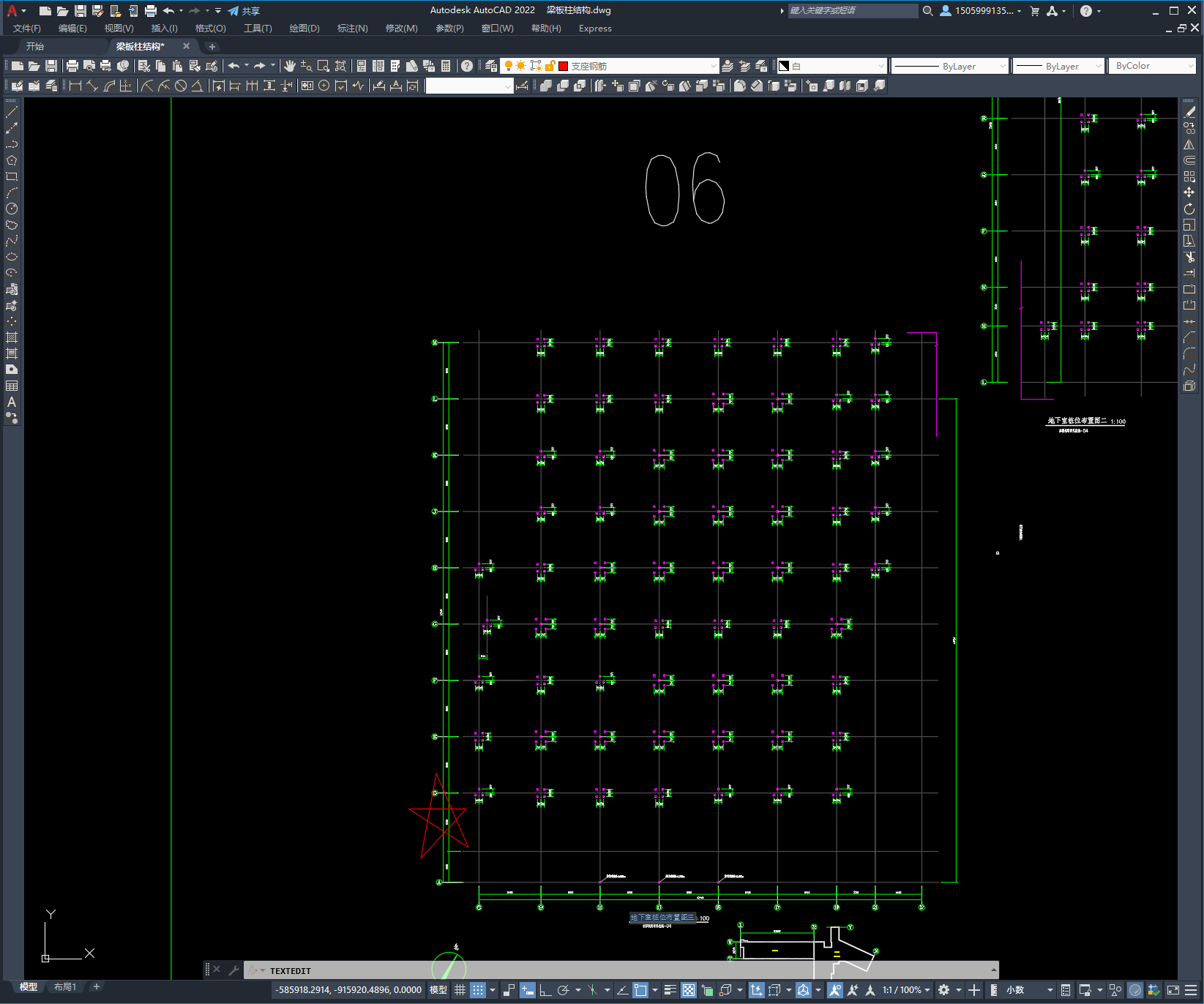Toggle ortho mode in status bar
1204x1004 pixels.
545,990
